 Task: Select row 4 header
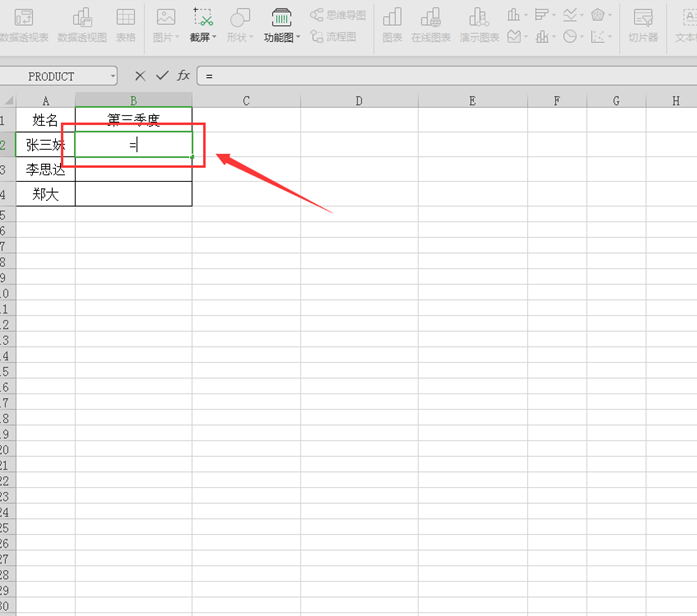[6, 194]
